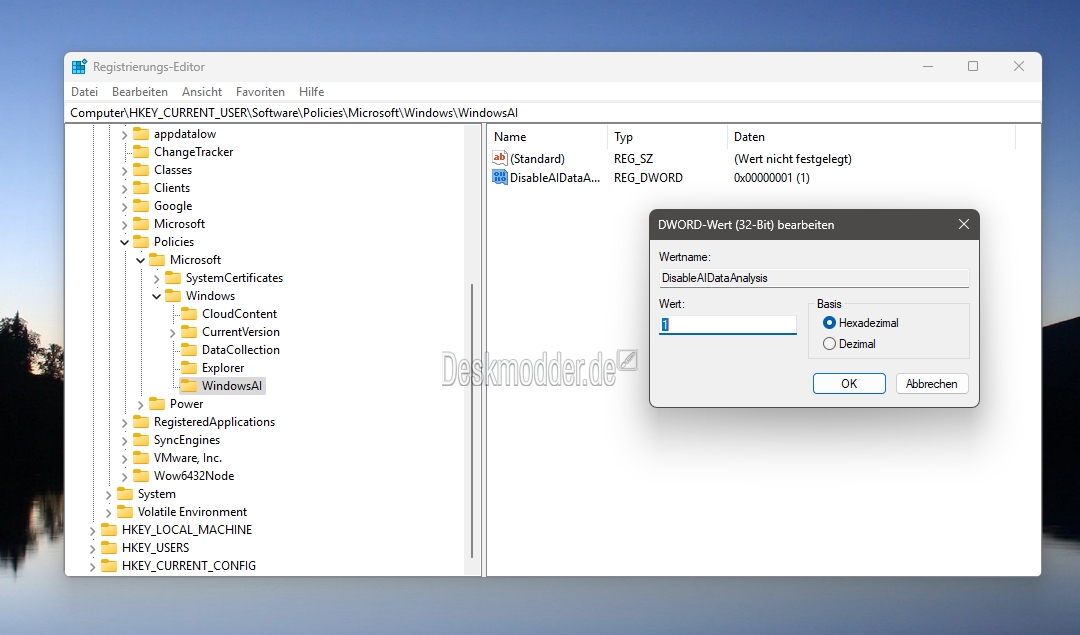The image size is (1080, 635).
Task: Click the CloudContent folder icon
Action: [189, 313]
